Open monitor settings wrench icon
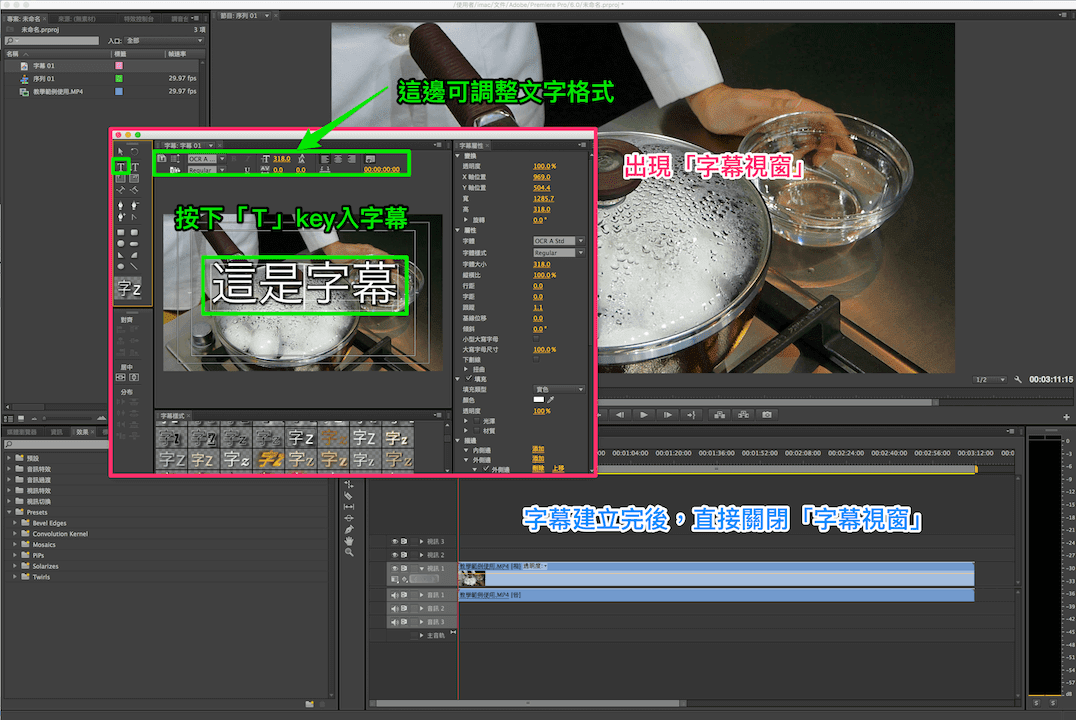The height and width of the screenshot is (720, 1076). 1018,379
